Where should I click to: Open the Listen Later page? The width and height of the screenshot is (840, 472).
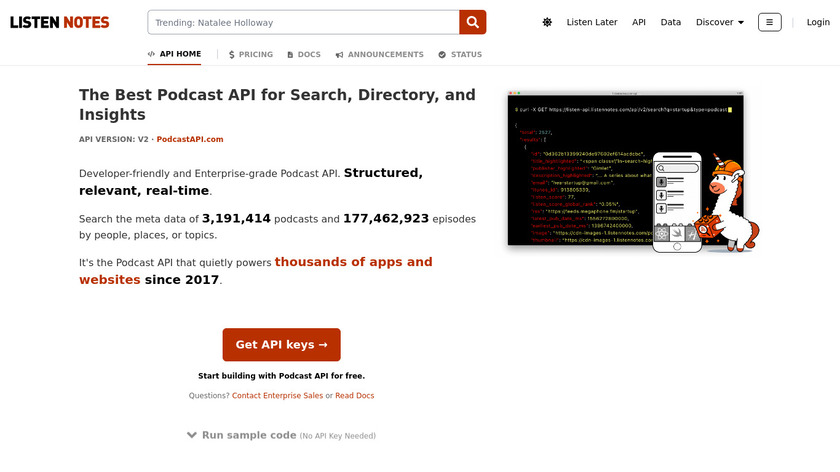pos(592,22)
